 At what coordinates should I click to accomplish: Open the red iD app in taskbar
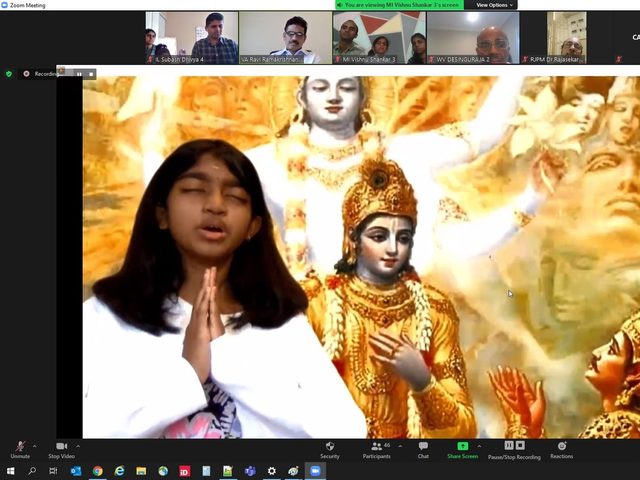[x=184, y=471]
